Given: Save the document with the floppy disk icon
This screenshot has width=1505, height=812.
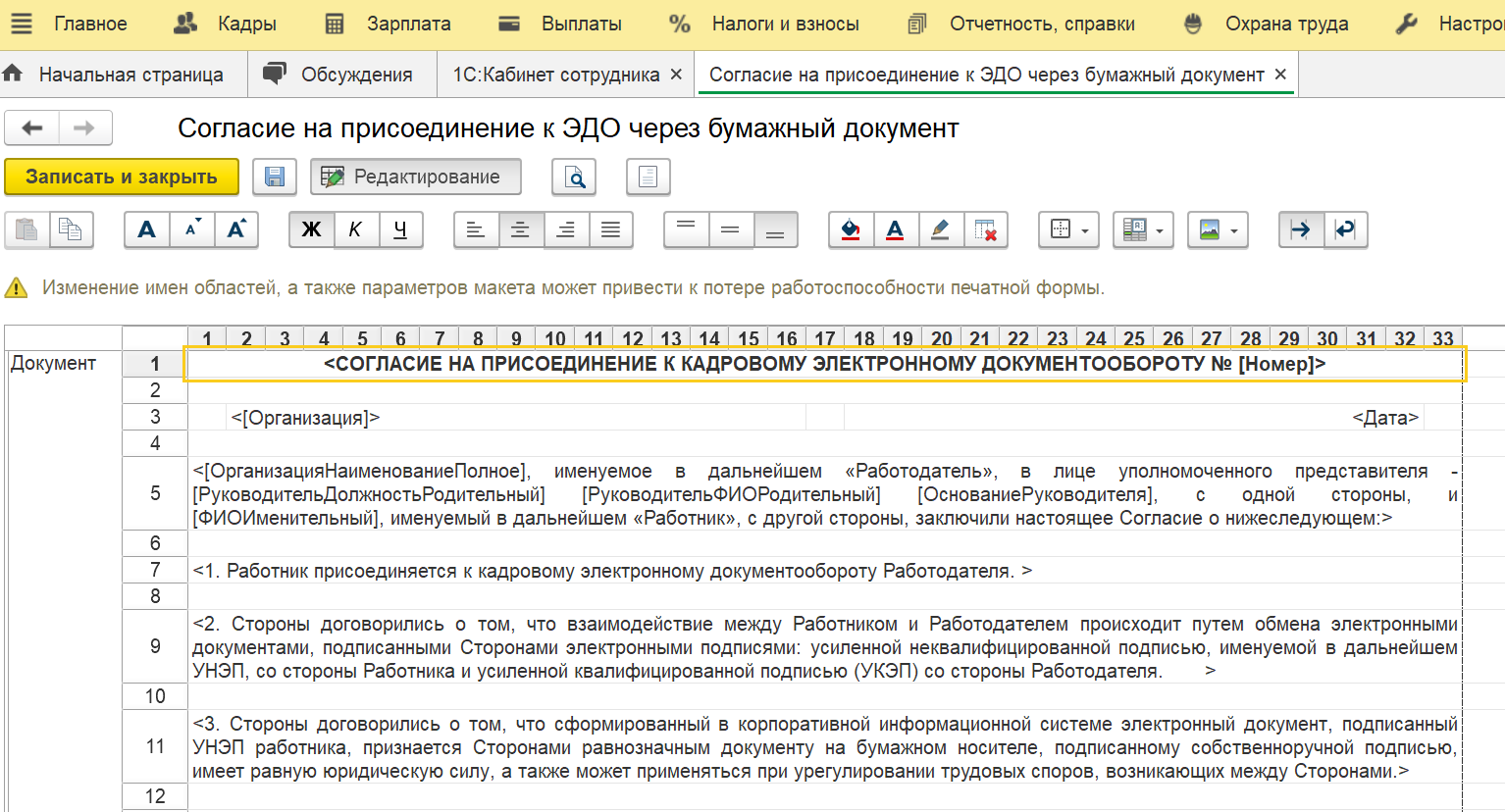Looking at the screenshot, I should 275,177.
